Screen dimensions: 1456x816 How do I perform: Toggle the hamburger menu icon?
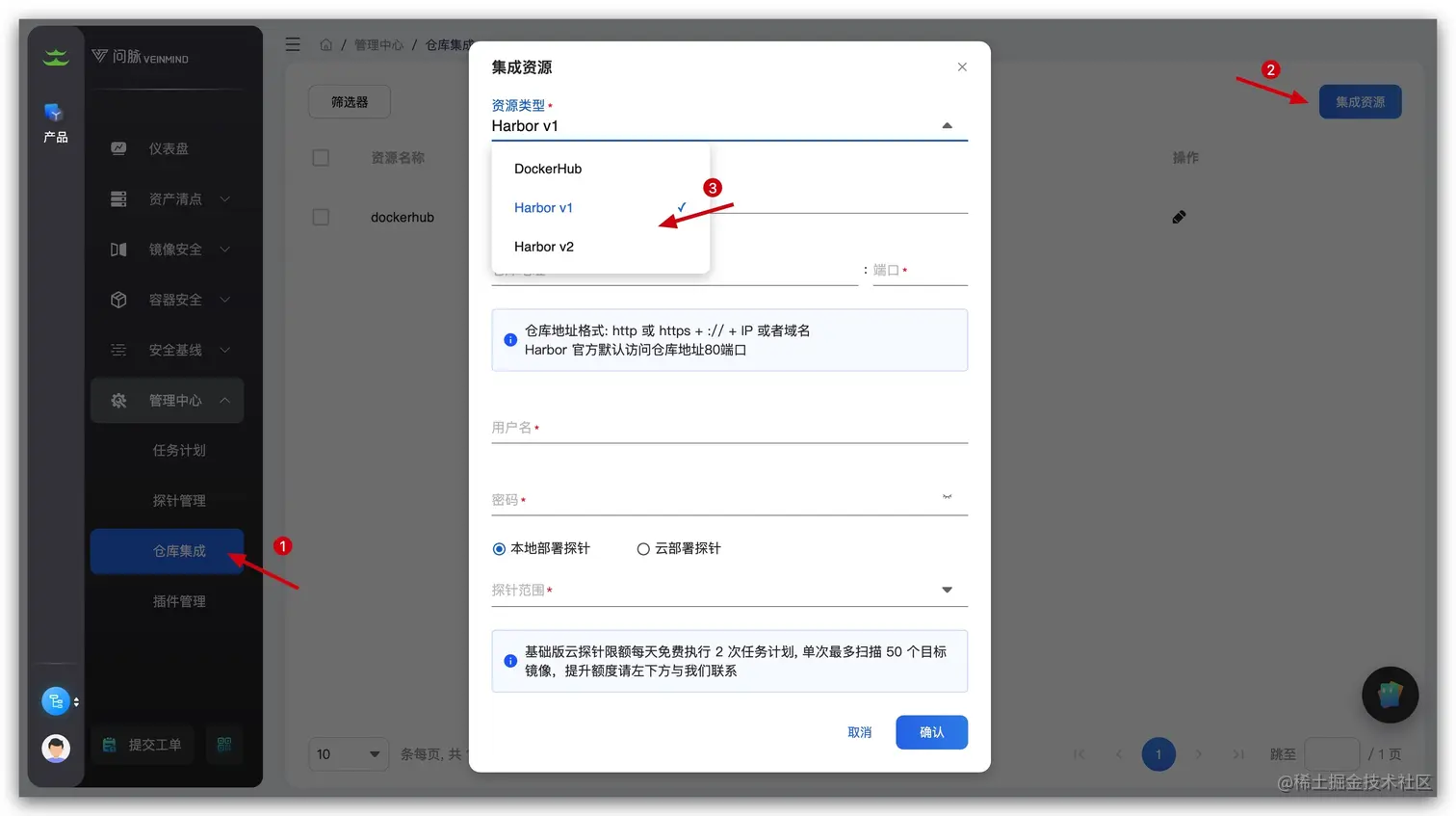tap(293, 44)
